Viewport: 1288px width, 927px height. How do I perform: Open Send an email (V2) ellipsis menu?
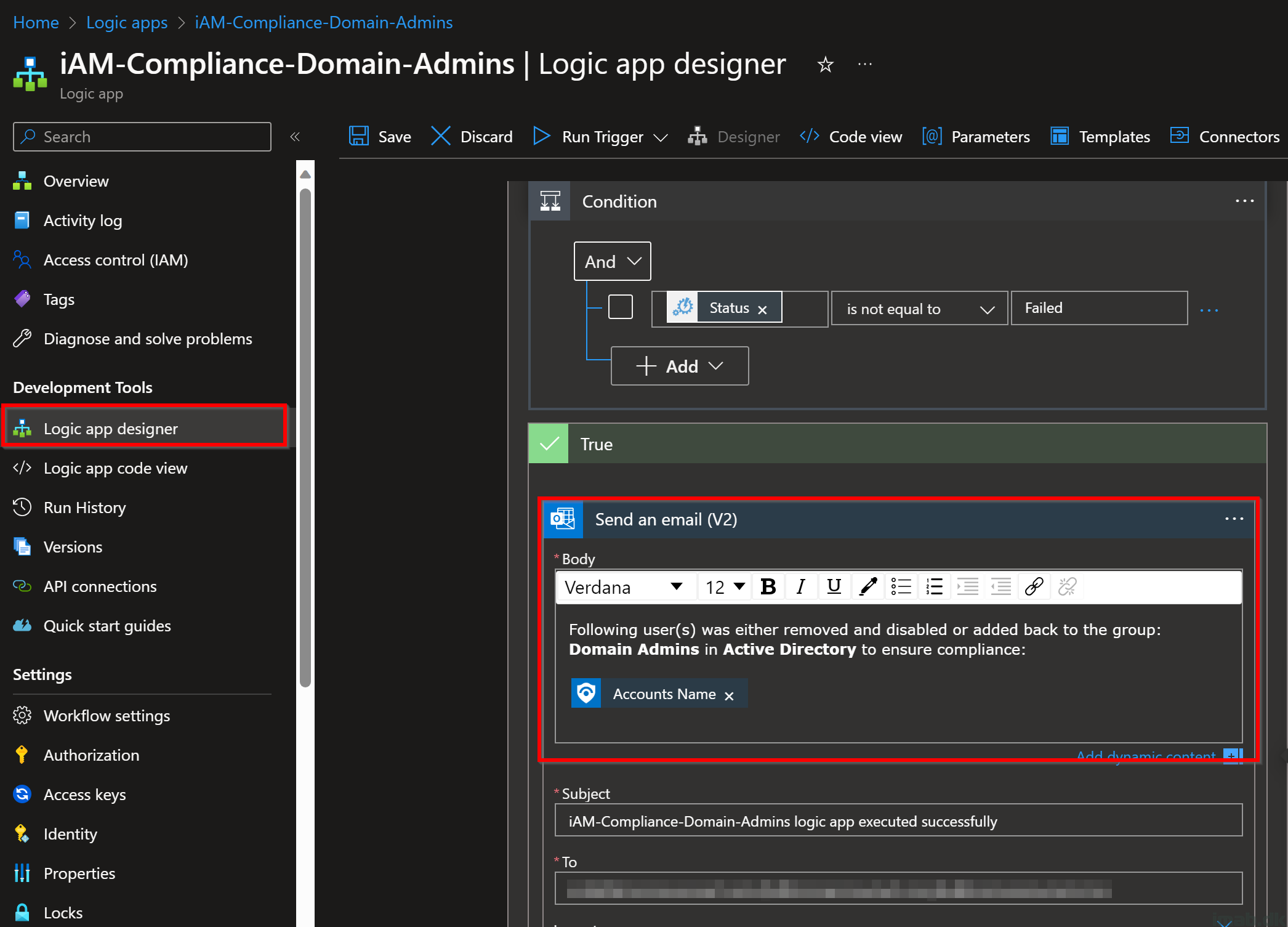[1234, 519]
